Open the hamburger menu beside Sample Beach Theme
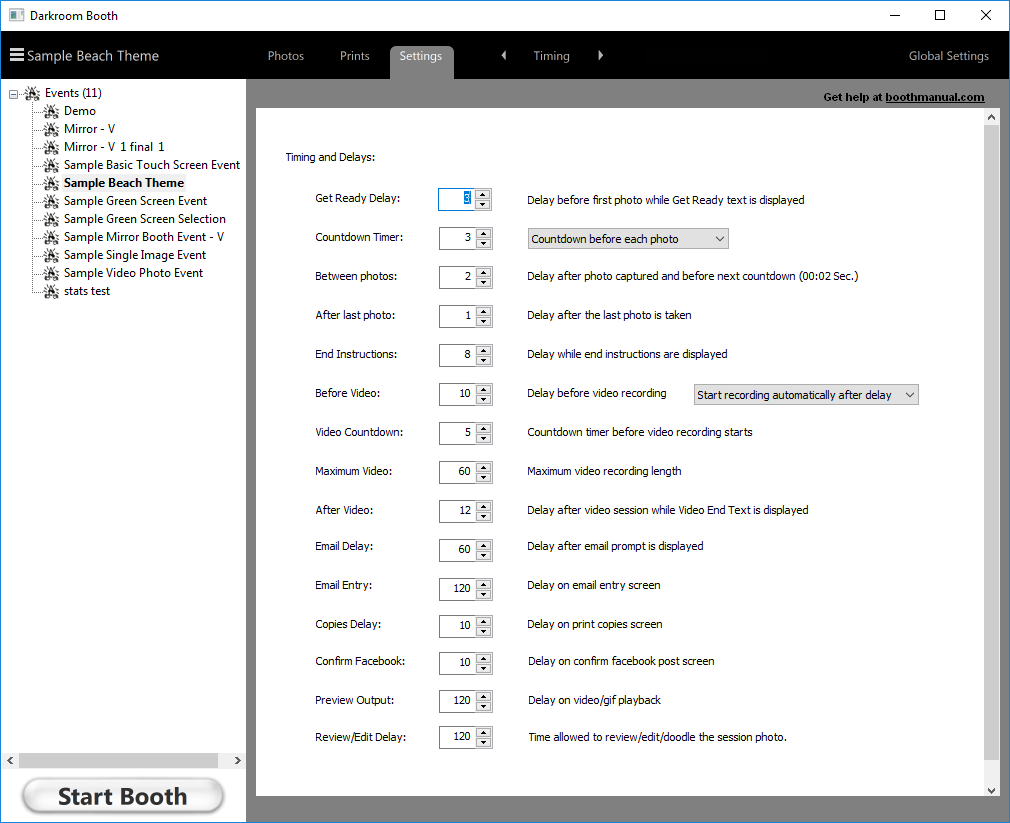1010x823 pixels. click(17, 55)
